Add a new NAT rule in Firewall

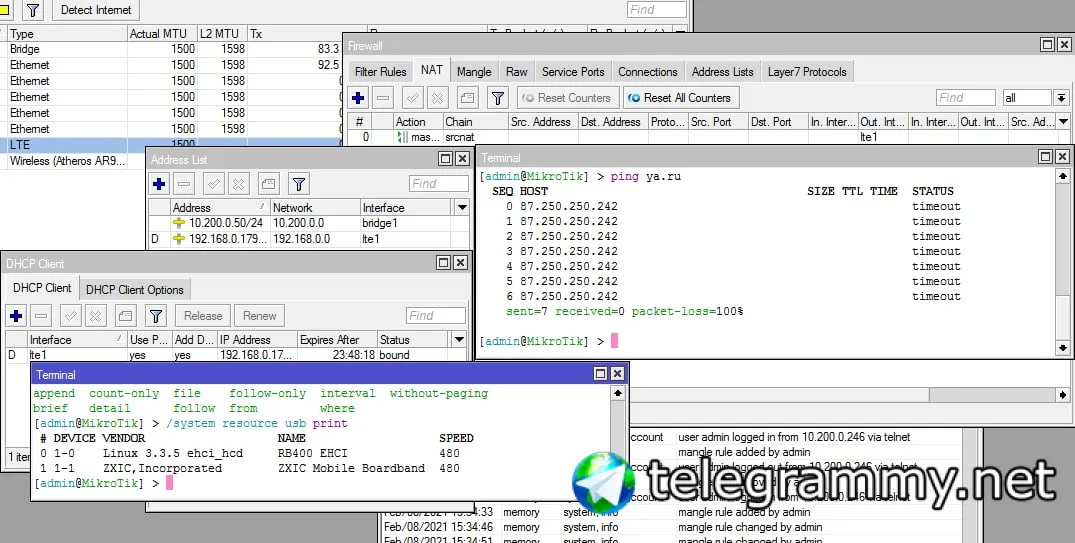coord(358,98)
